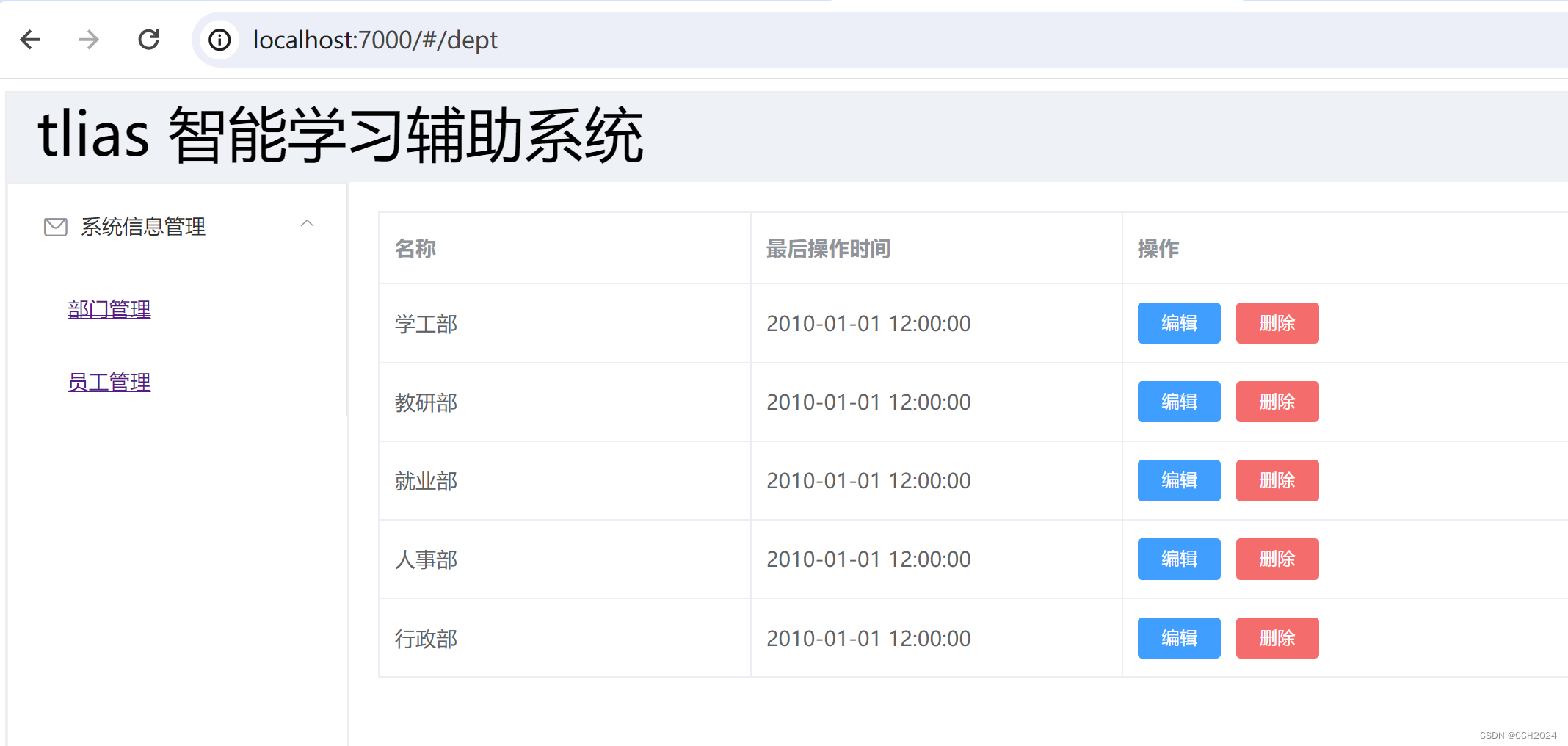Viewport: 1568px width, 746px height.
Task: Collapse the 系统信息管理 menu chevron
Action: 307,223
